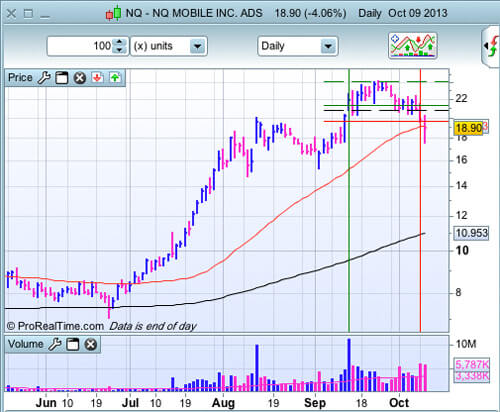Maximize the chart window
Image resolution: width=500 pixels, height=412 pixels.
click(29, 14)
